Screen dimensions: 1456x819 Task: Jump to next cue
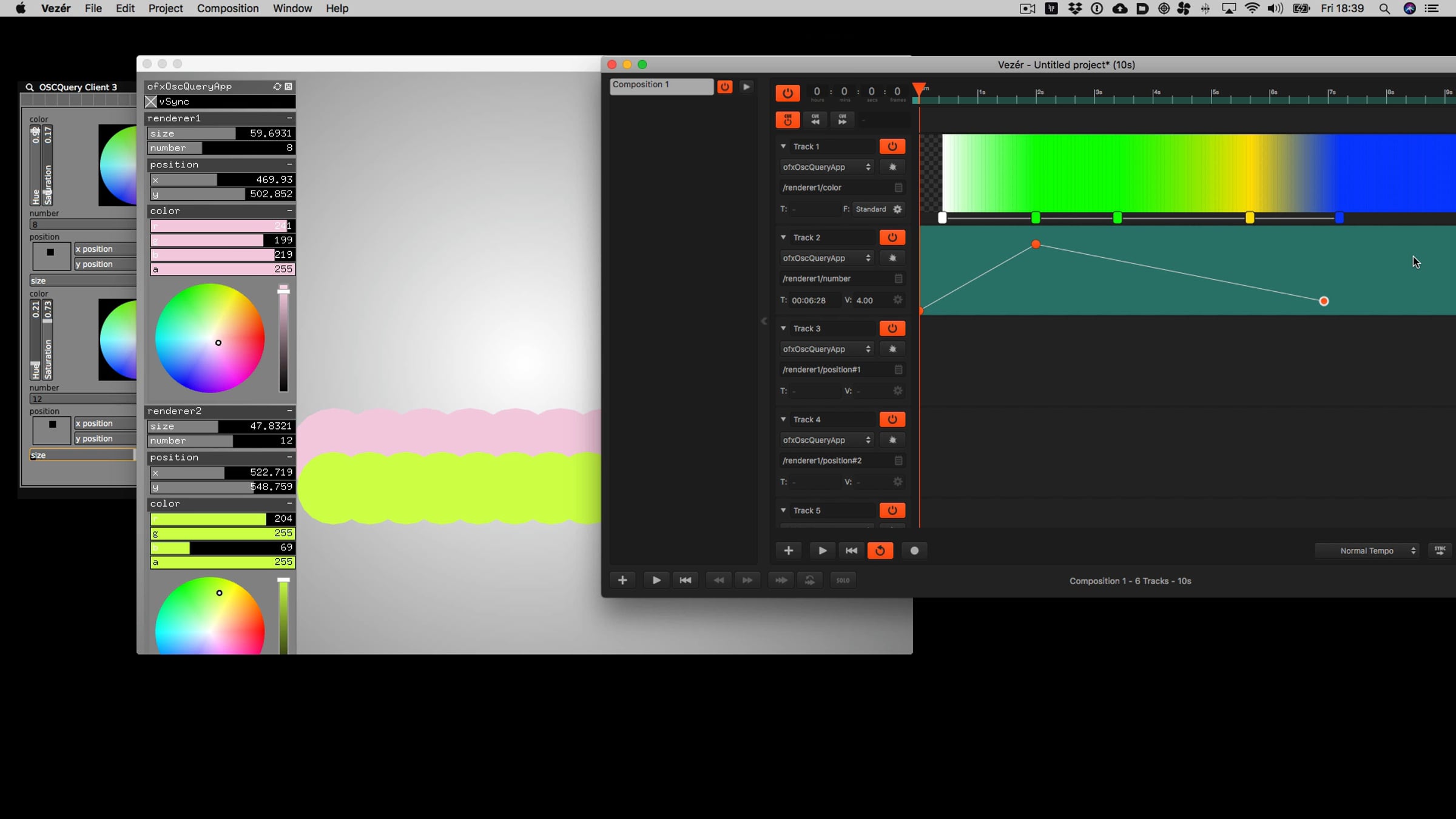[x=843, y=120]
